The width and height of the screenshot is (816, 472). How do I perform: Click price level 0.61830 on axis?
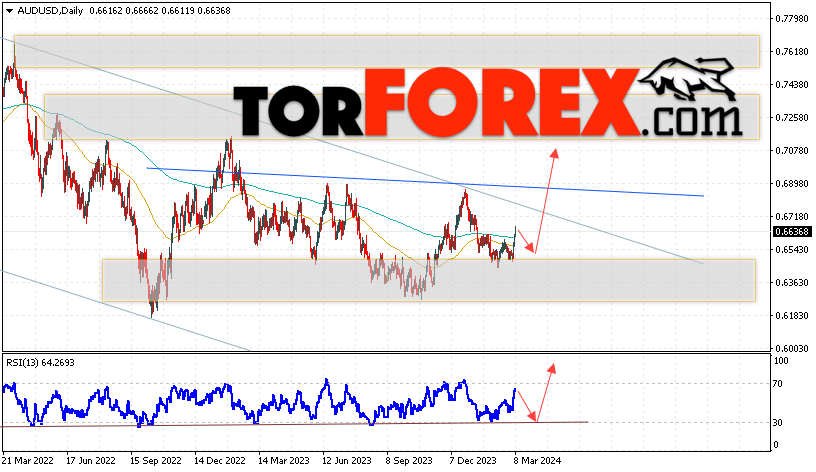[792, 315]
